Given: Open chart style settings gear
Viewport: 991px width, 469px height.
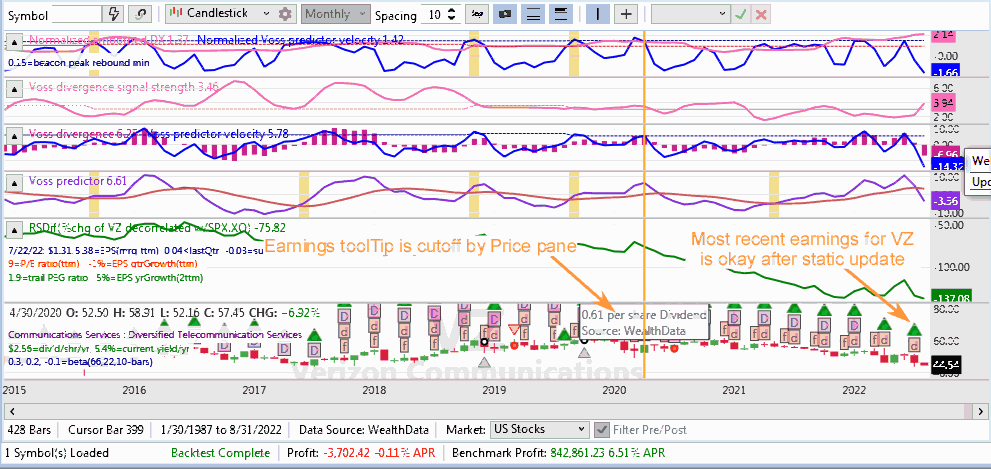Looking at the screenshot, I should click(x=286, y=13).
